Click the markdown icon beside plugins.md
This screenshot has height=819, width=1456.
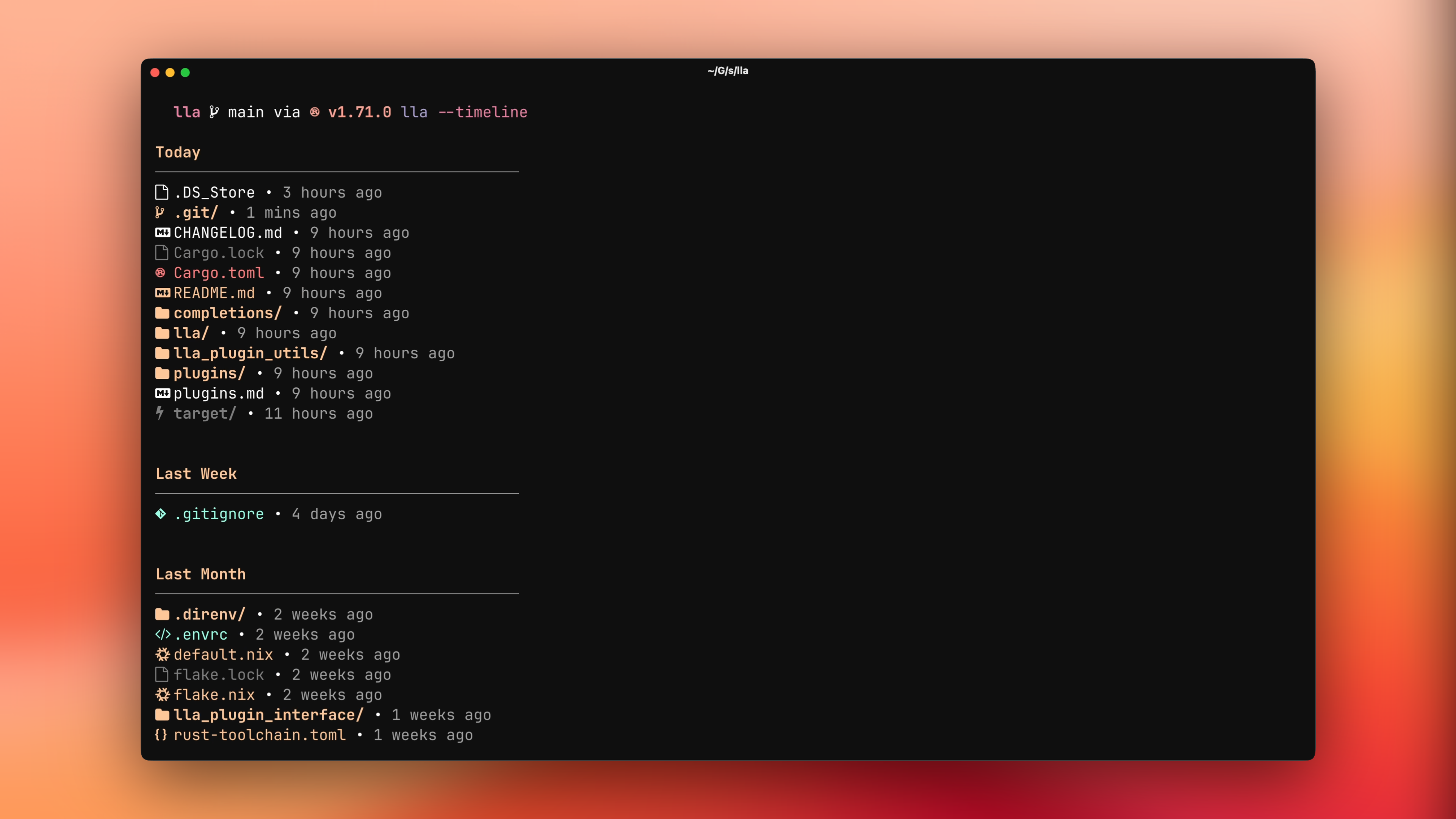click(163, 393)
